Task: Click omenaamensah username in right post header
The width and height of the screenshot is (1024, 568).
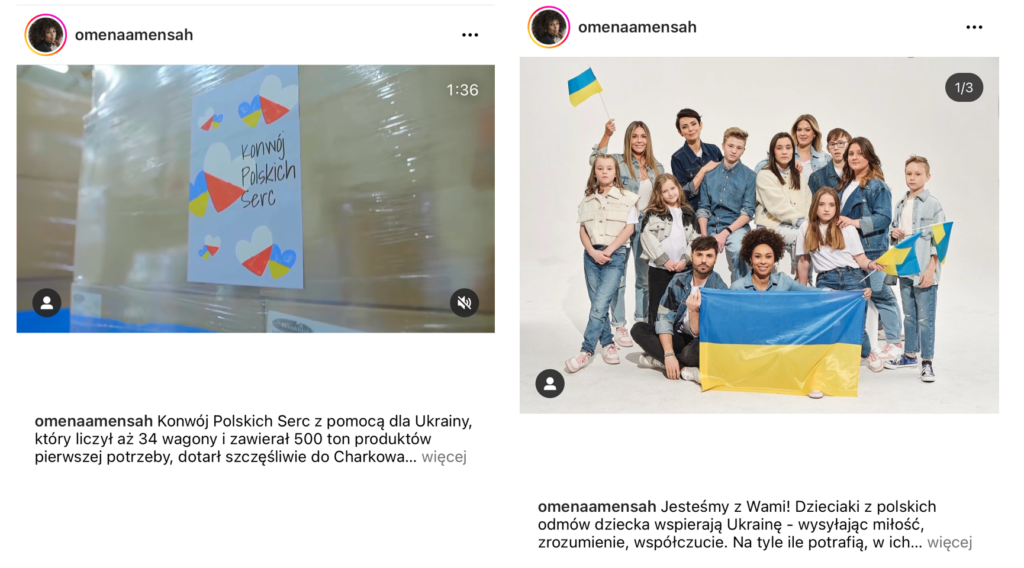Action: tap(637, 27)
